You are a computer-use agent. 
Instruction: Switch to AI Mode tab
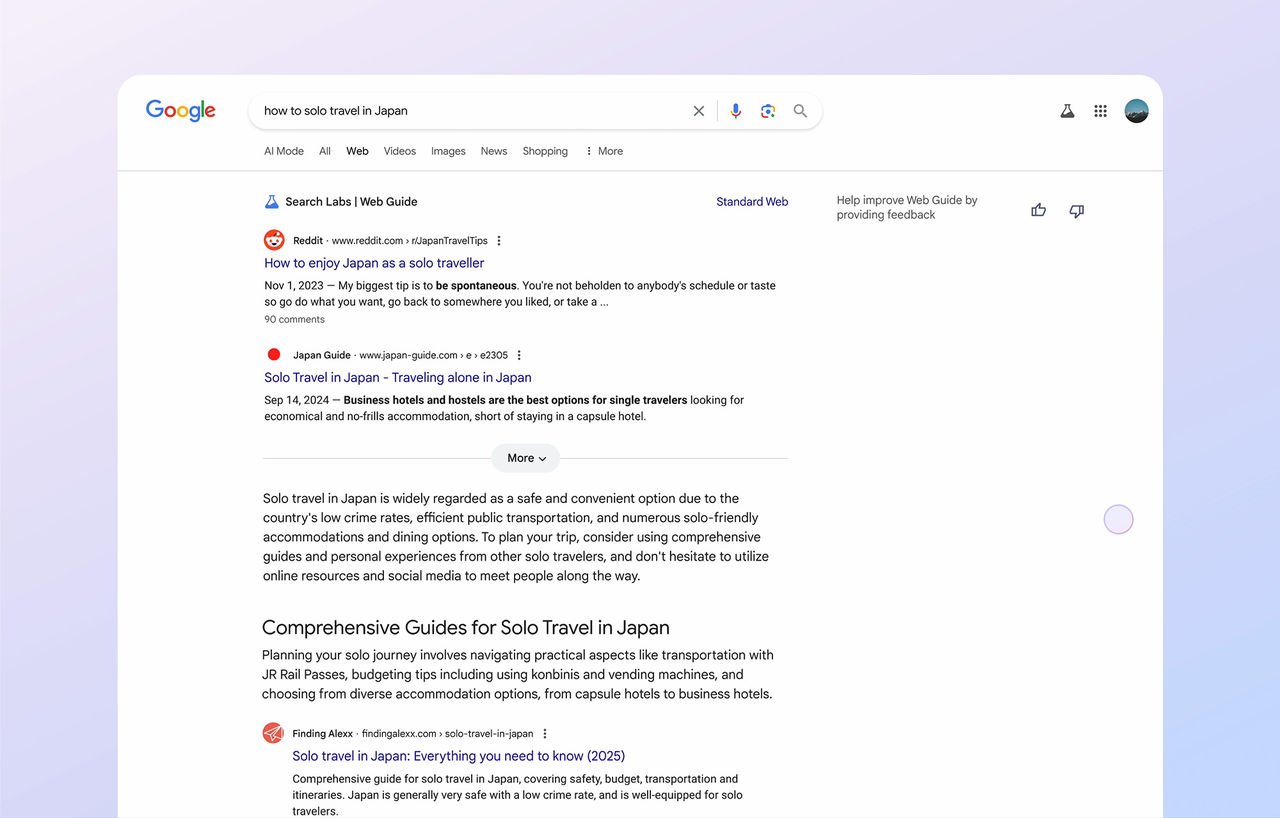(x=283, y=151)
